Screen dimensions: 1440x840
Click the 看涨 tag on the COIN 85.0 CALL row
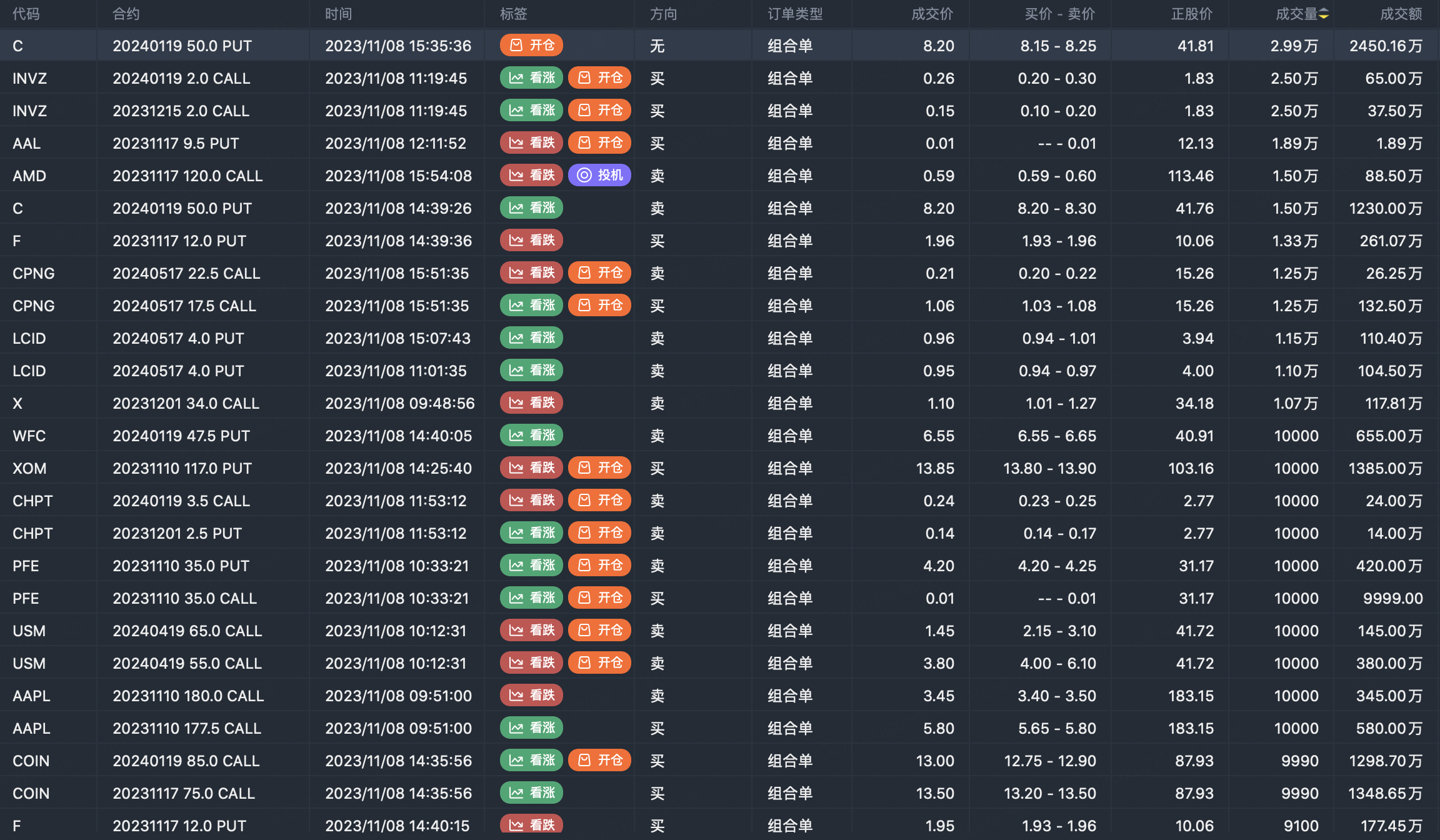[531, 760]
